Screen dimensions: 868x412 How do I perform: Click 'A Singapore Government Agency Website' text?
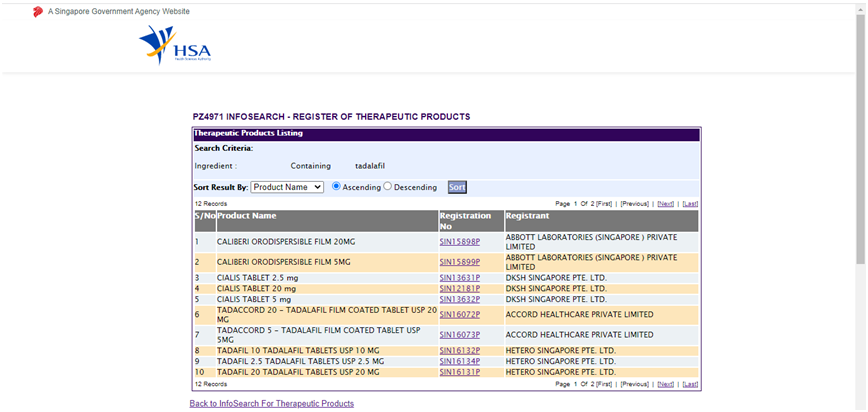click(x=118, y=12)
